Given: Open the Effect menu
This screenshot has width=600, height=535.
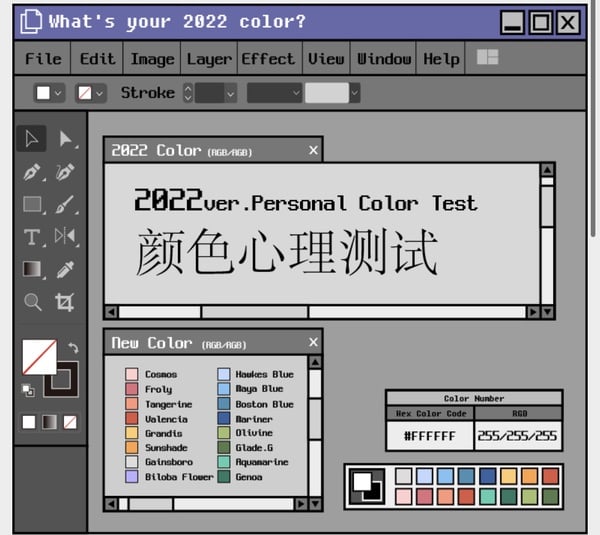Looking at the screenshot, I should click(268, 59).
